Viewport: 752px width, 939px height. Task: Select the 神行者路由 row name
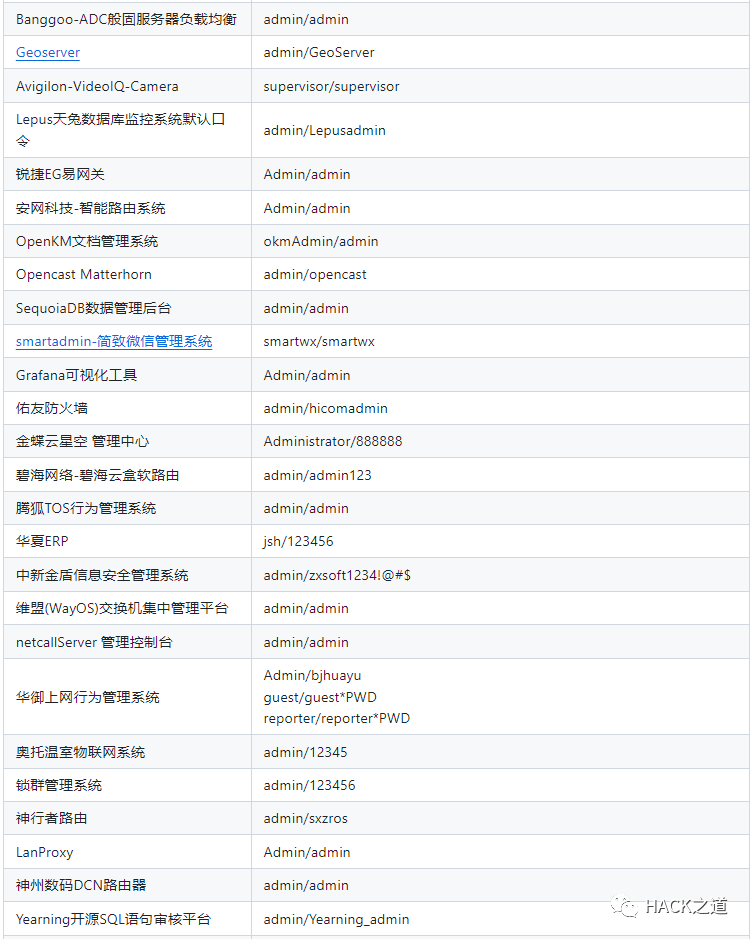(x=51, y=818)
